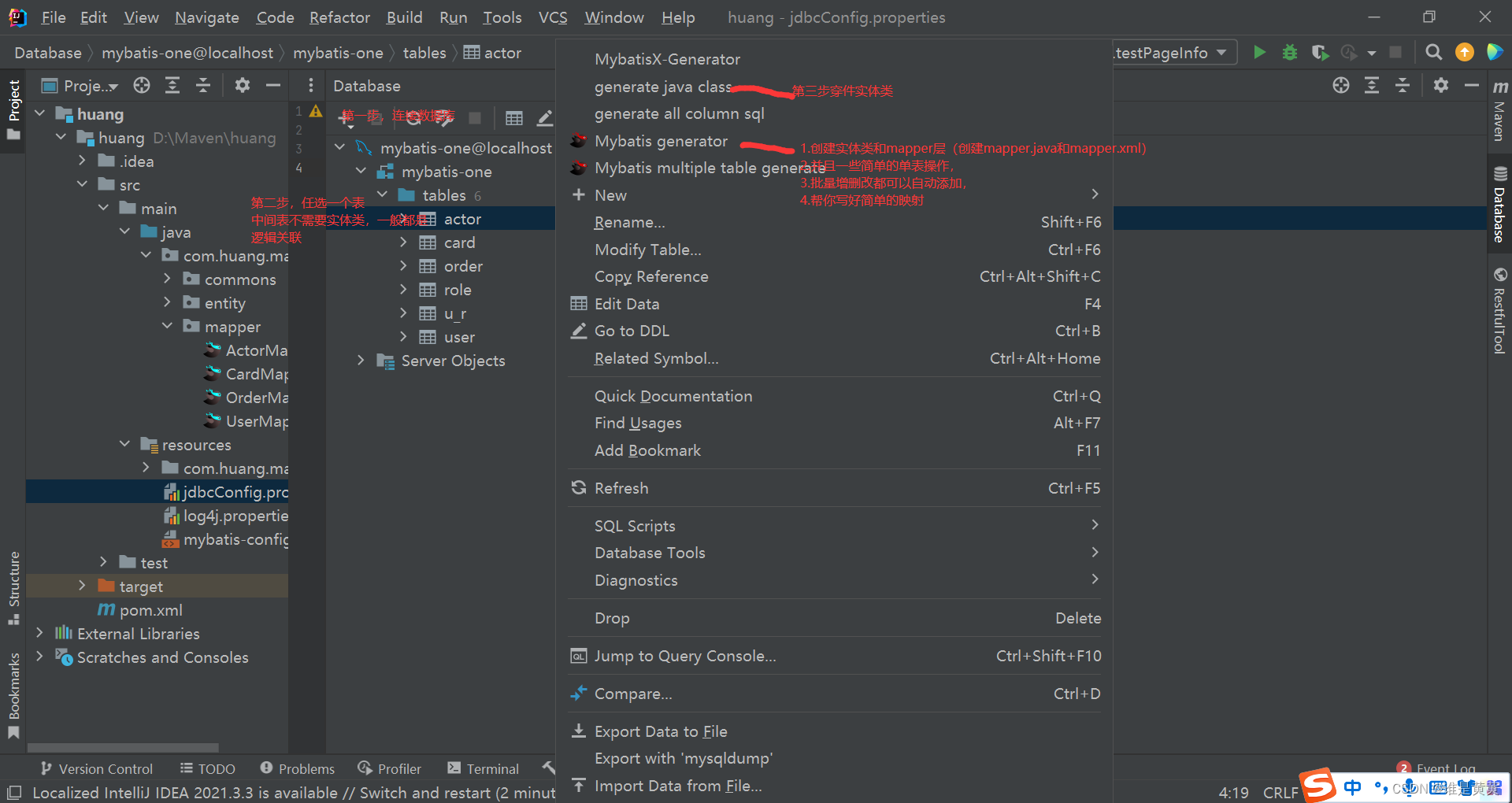The image size is (1512, 803).
Task: Click the CRLF line separator status
Action: tap(1280, 793)
